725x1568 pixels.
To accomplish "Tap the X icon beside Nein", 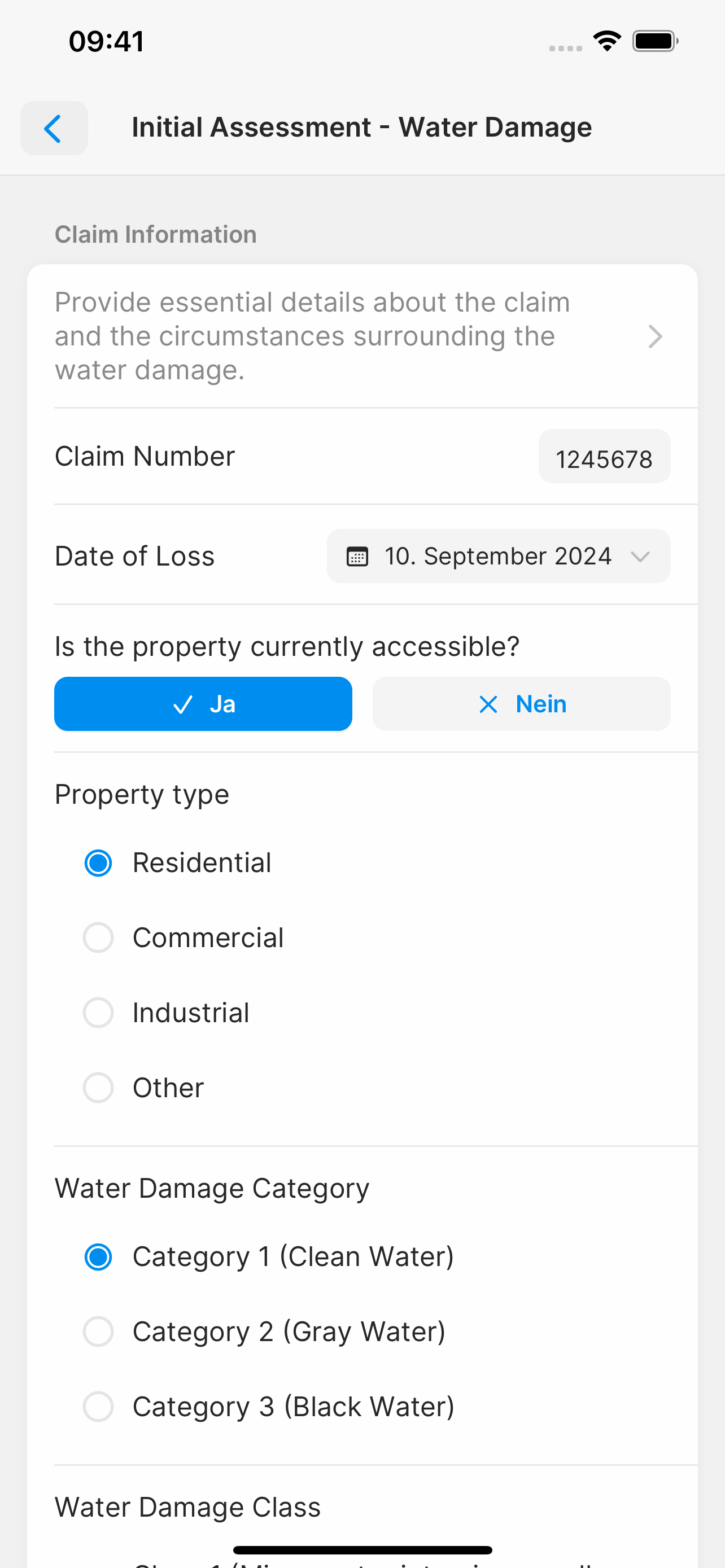I will pos(488,704).
